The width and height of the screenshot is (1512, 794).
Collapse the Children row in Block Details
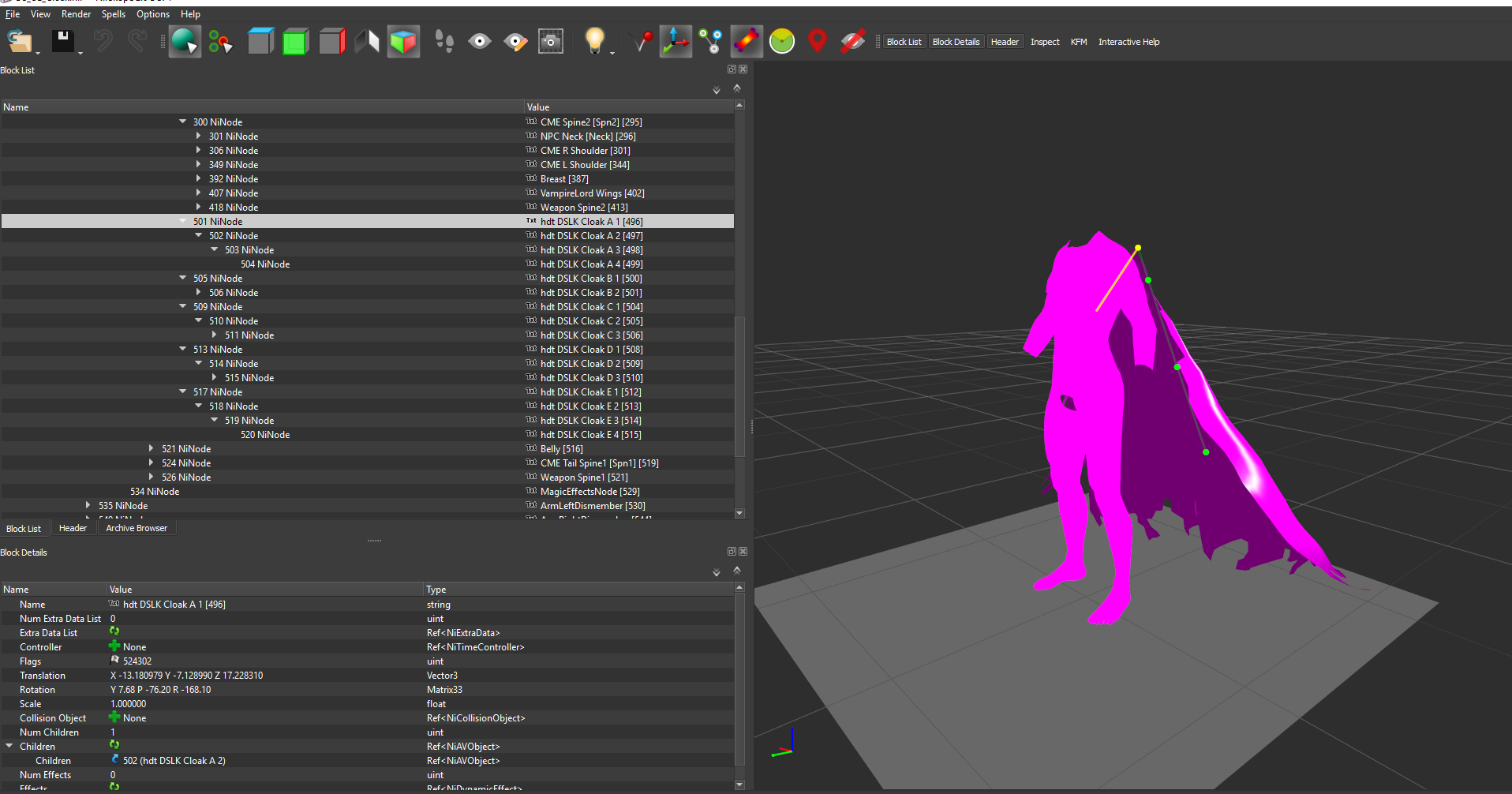coord(9,746)
